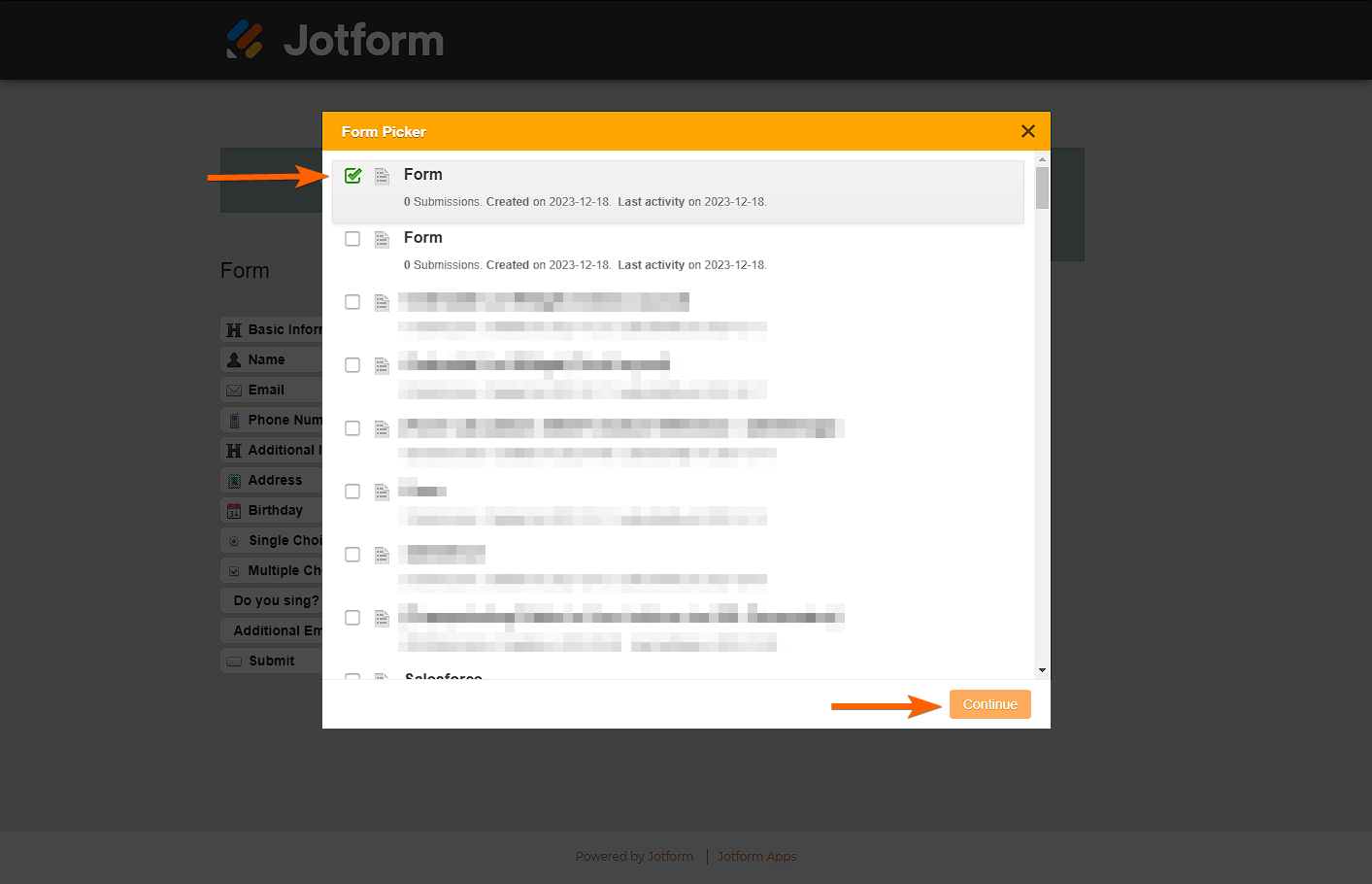Click the envelope icon next to Email
1372x884 pixels.
coord(234,391)
